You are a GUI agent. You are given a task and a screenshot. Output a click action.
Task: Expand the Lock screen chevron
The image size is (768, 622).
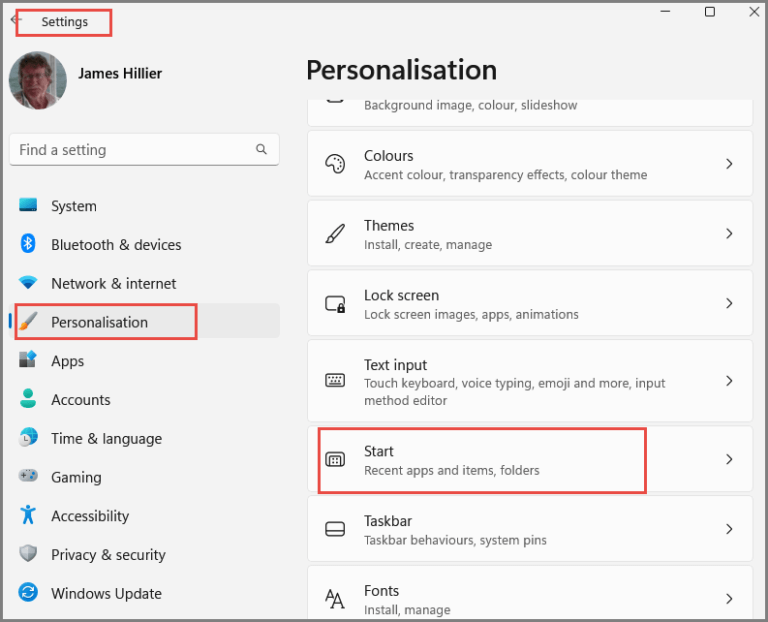click(x=729, y=304)
